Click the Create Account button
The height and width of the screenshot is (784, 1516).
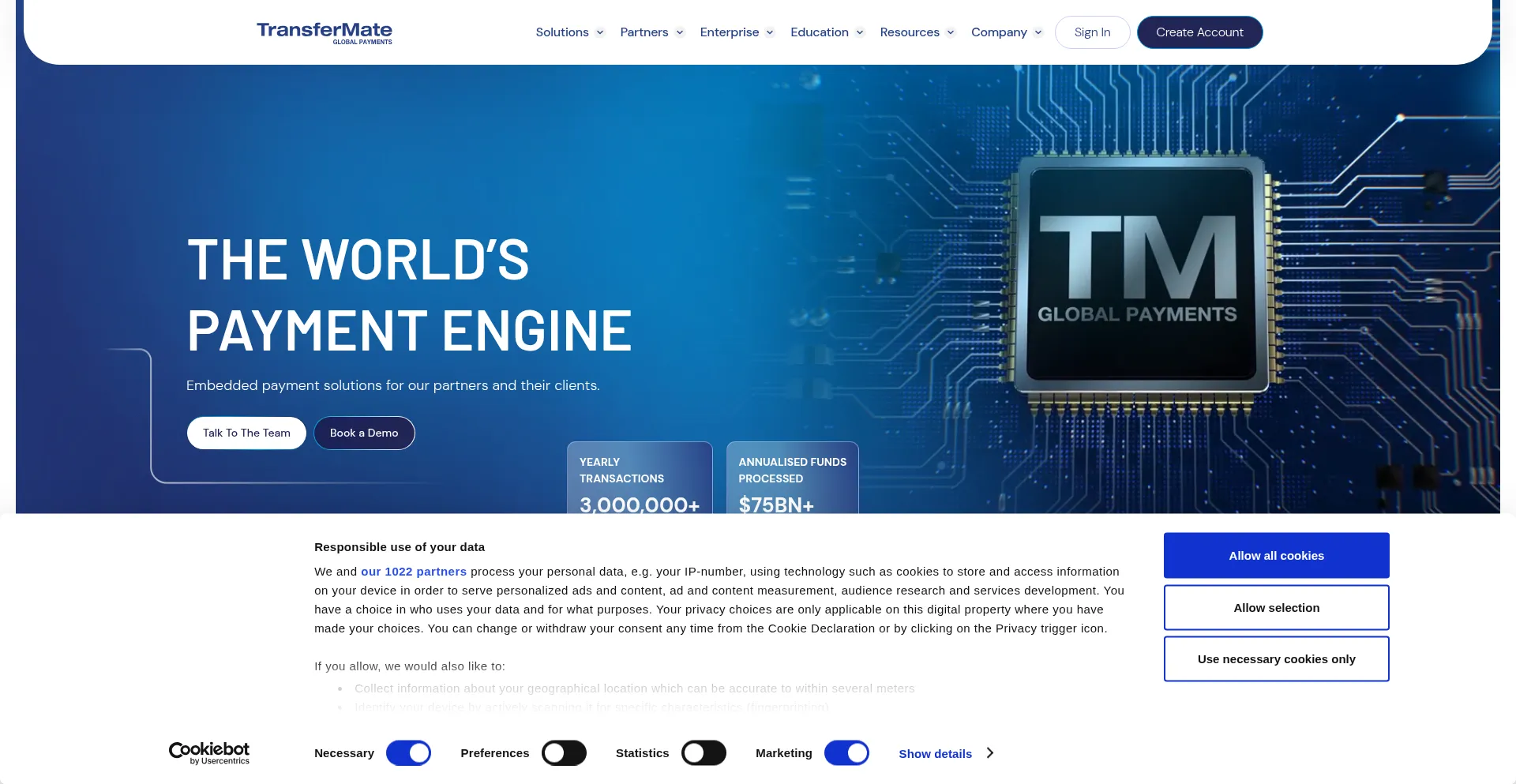(1199, 32)
